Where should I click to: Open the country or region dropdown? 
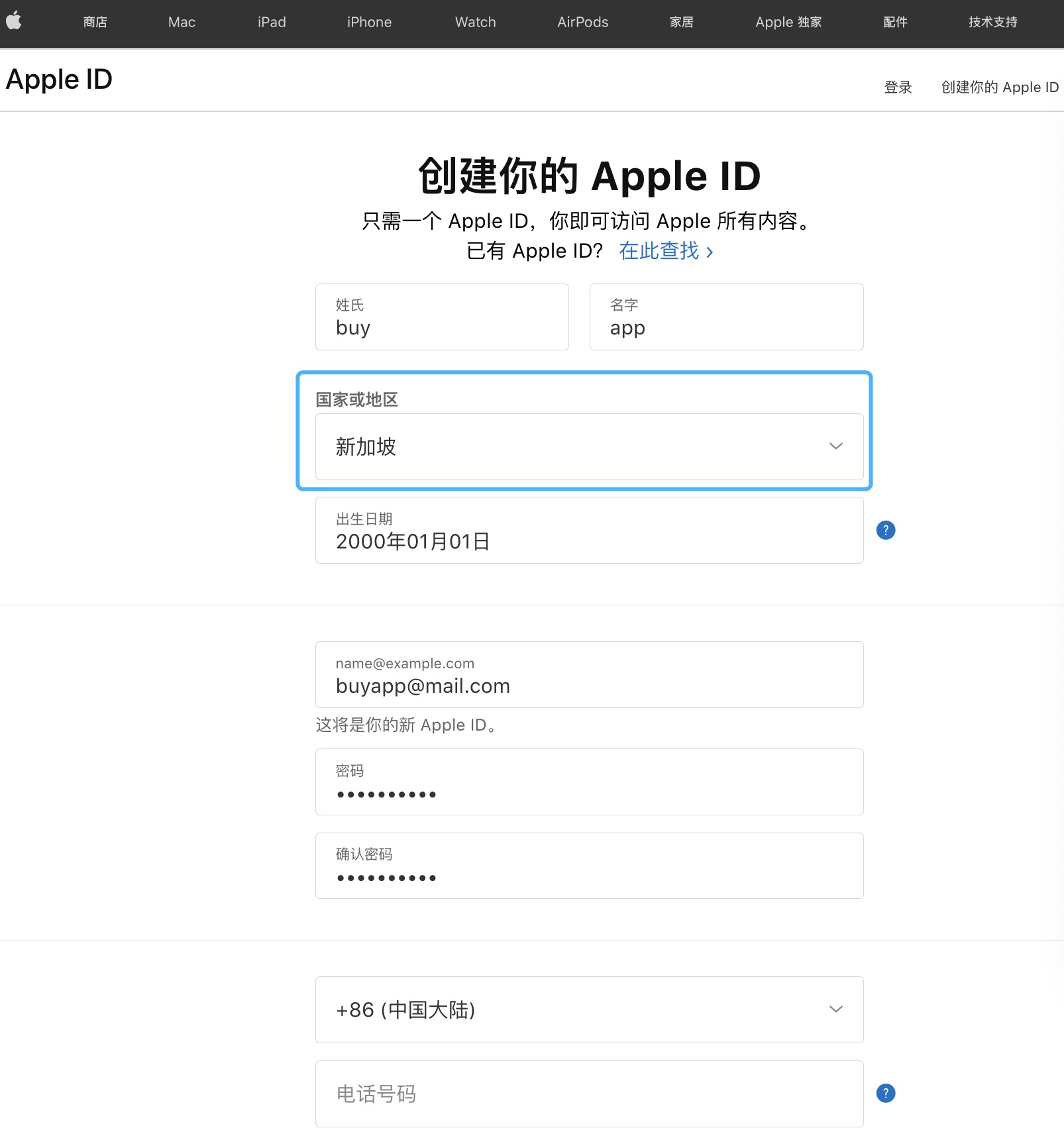pyautogui.click(x=588, y=446)
